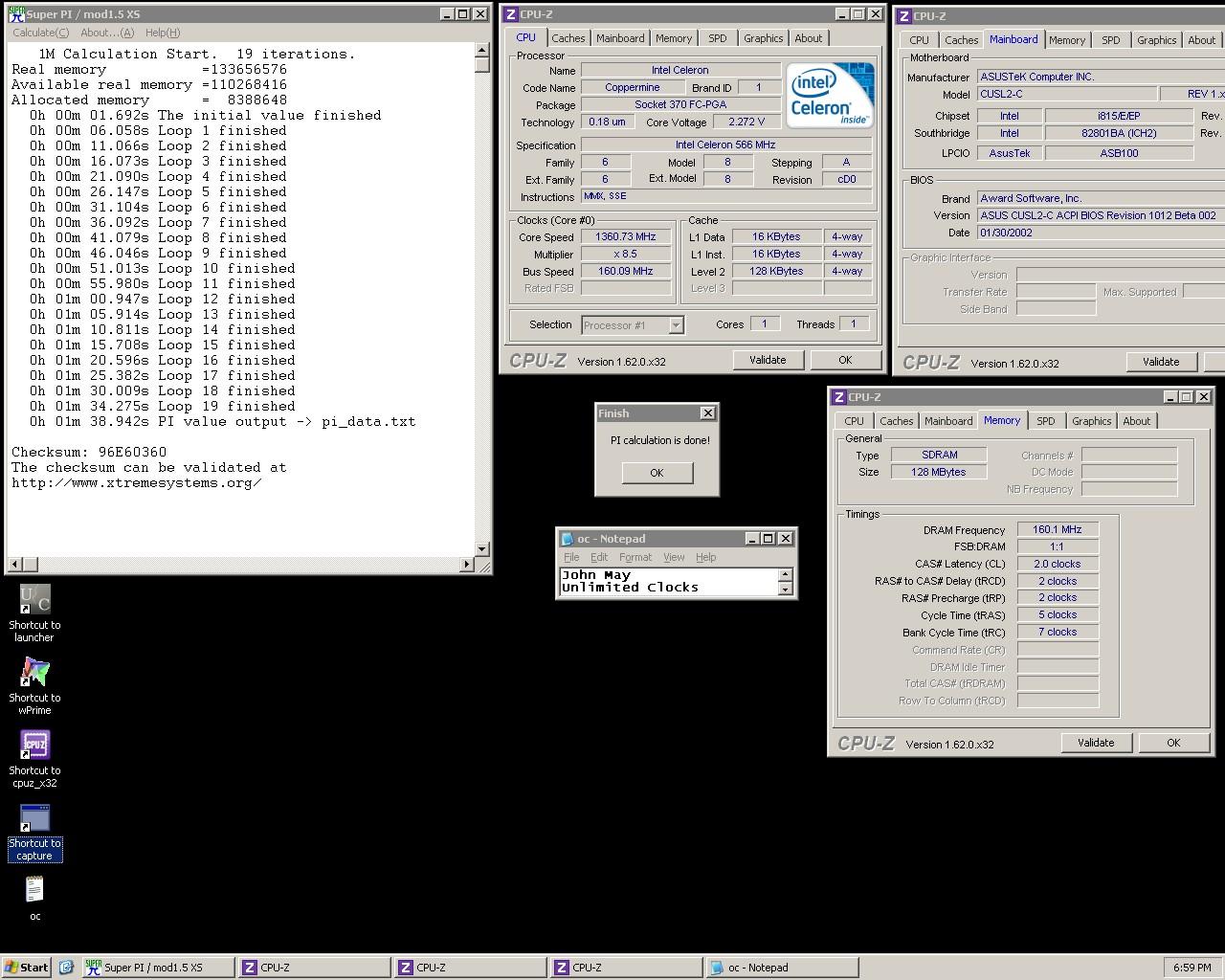Click Validate in CPU-Z Memory window
Screen dimensions: 1225x980
click(1096, 743)
